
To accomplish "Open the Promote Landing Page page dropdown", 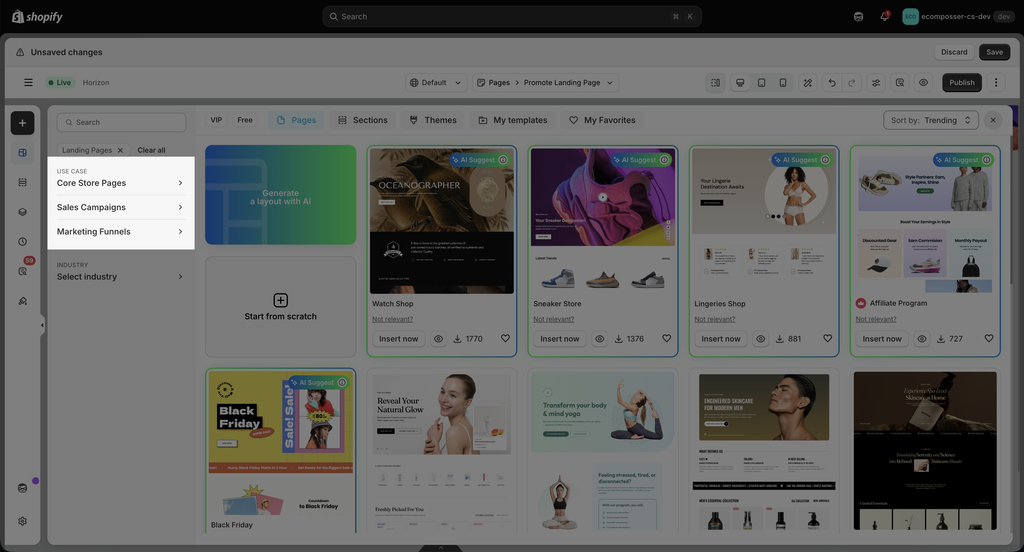I will (x=545, y=82).
